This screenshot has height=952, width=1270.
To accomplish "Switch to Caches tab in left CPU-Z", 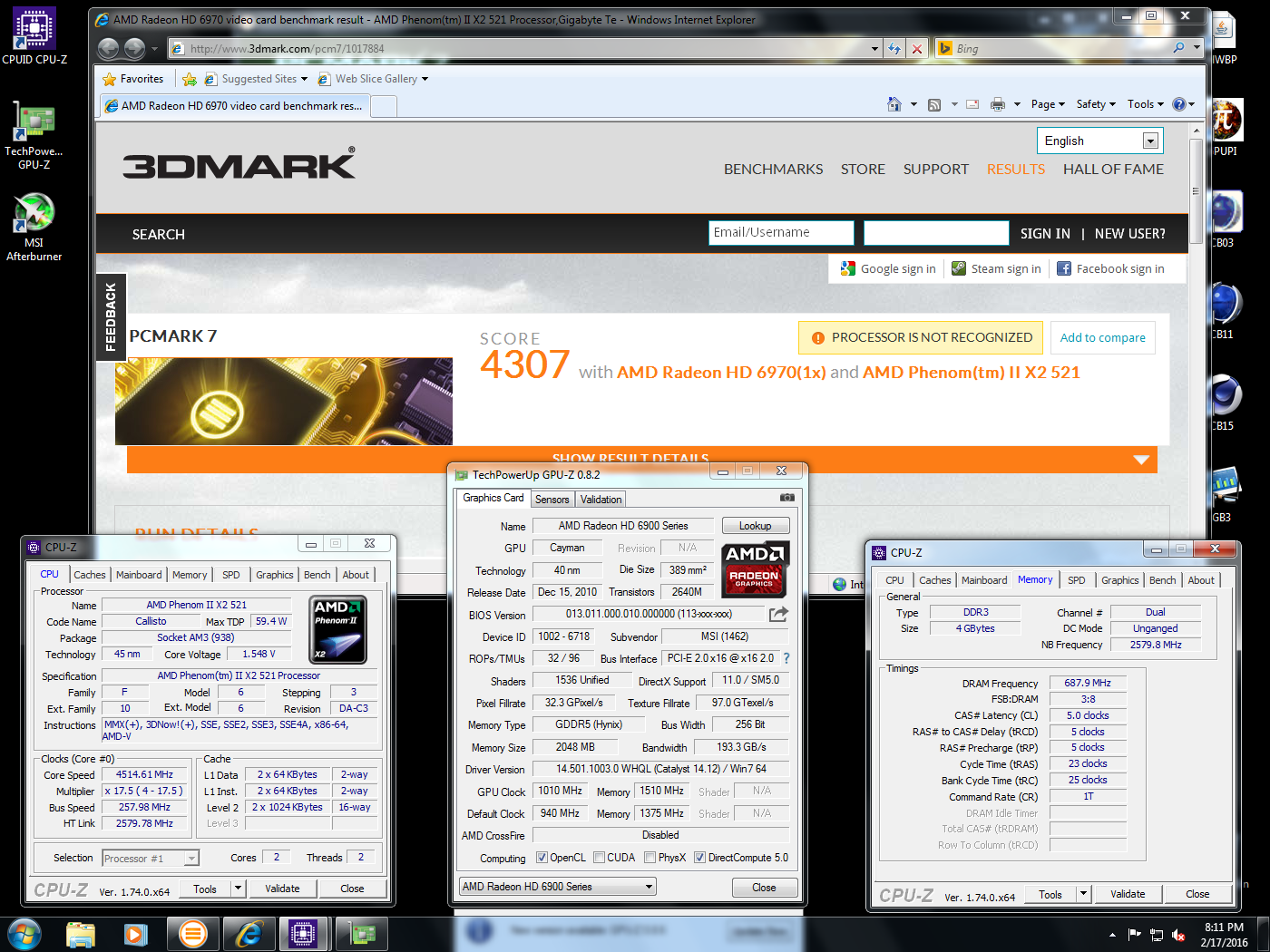I will 90,575.
